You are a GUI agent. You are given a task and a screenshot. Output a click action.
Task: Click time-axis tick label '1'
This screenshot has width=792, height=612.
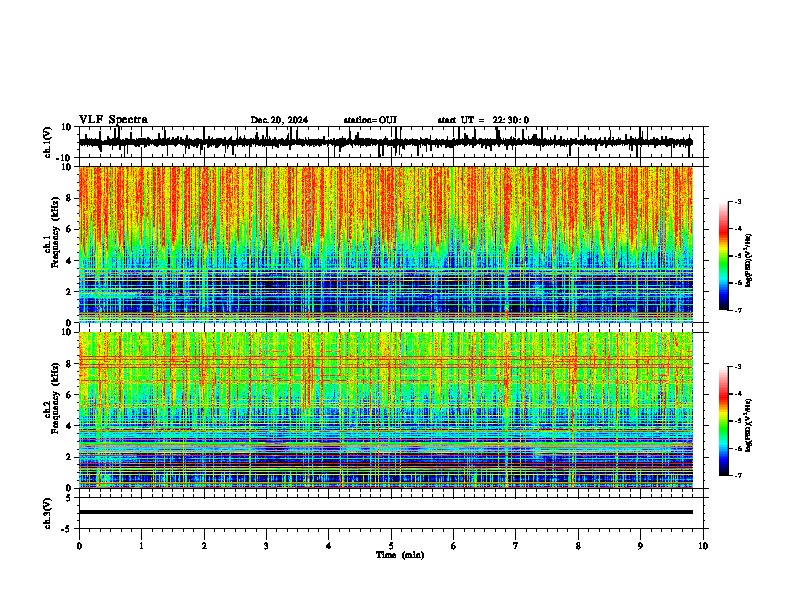click(141, 546)
